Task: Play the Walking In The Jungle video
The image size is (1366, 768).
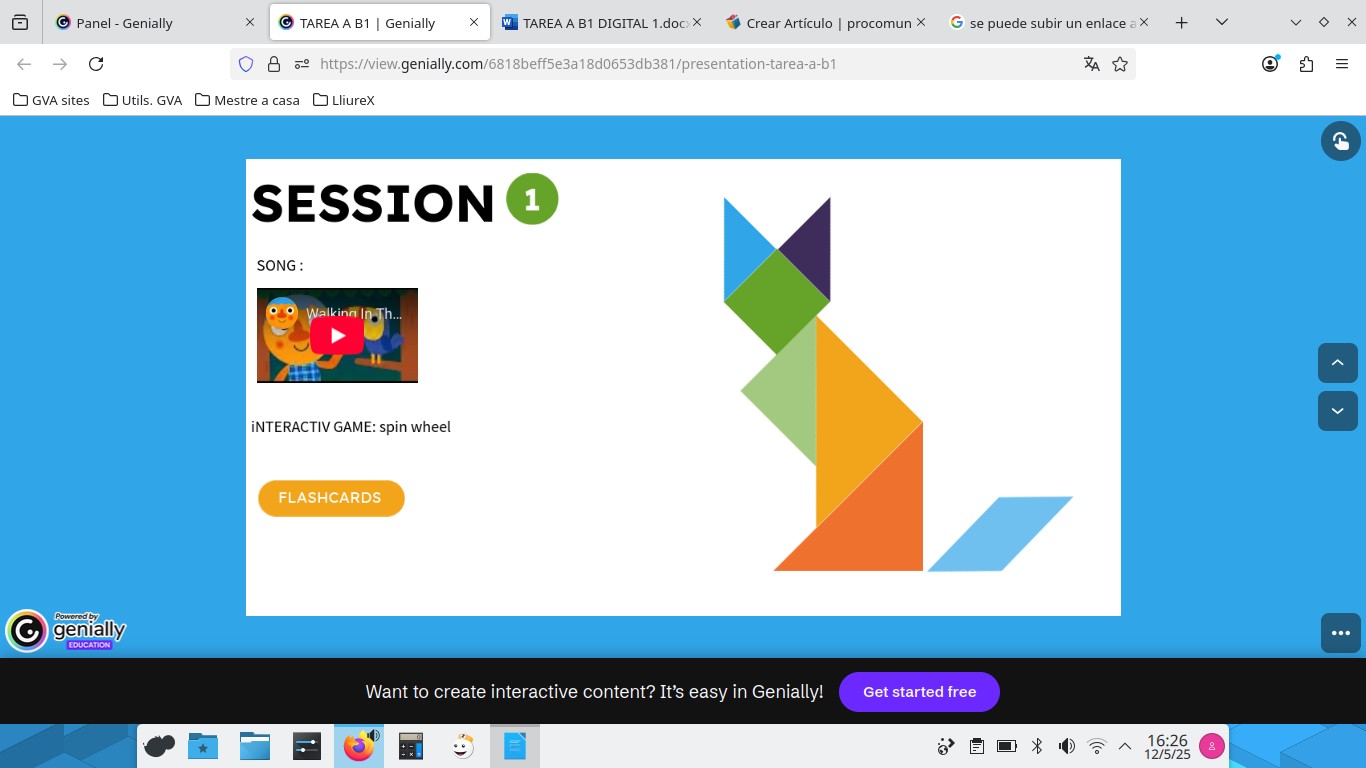Action: point(337,336)
